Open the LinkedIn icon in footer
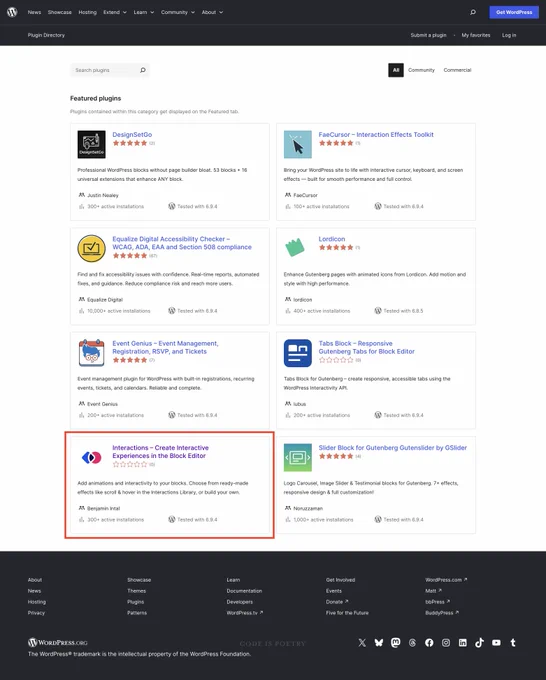 [463, 643]
